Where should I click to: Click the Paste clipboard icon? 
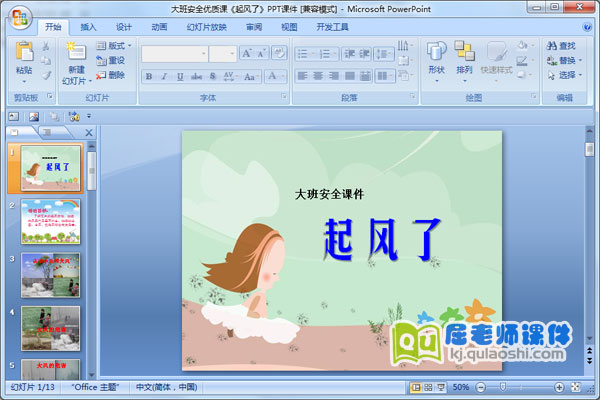[x=24, y=51]
